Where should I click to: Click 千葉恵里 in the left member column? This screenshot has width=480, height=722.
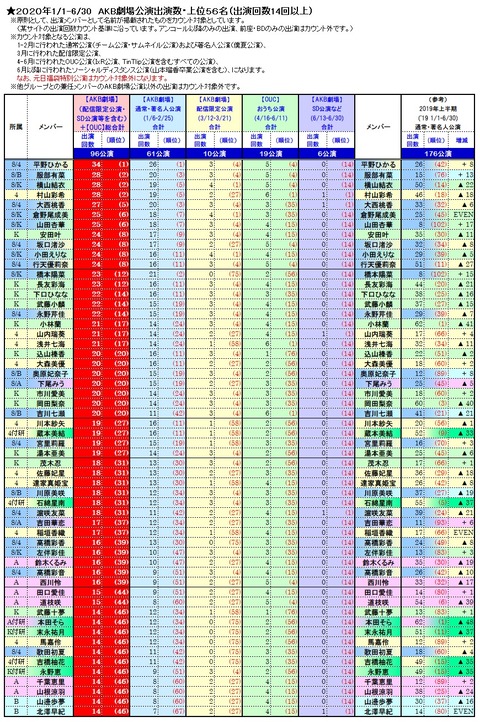50,682
